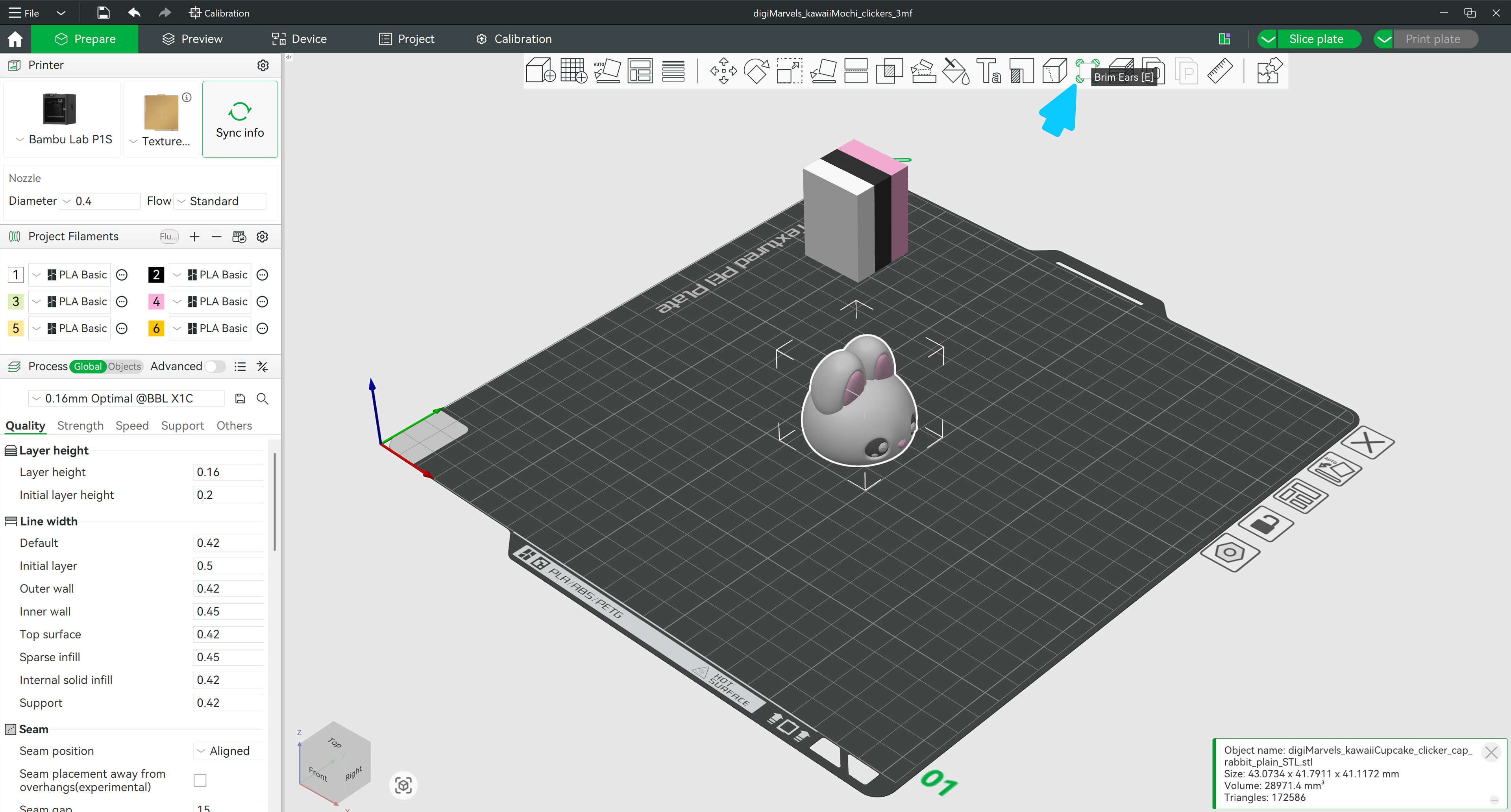Click filament 2 black color swatch
Image resolution: width=1511 pixels, height=812 pixels.
pyautogui.click(x=156, y=275)
